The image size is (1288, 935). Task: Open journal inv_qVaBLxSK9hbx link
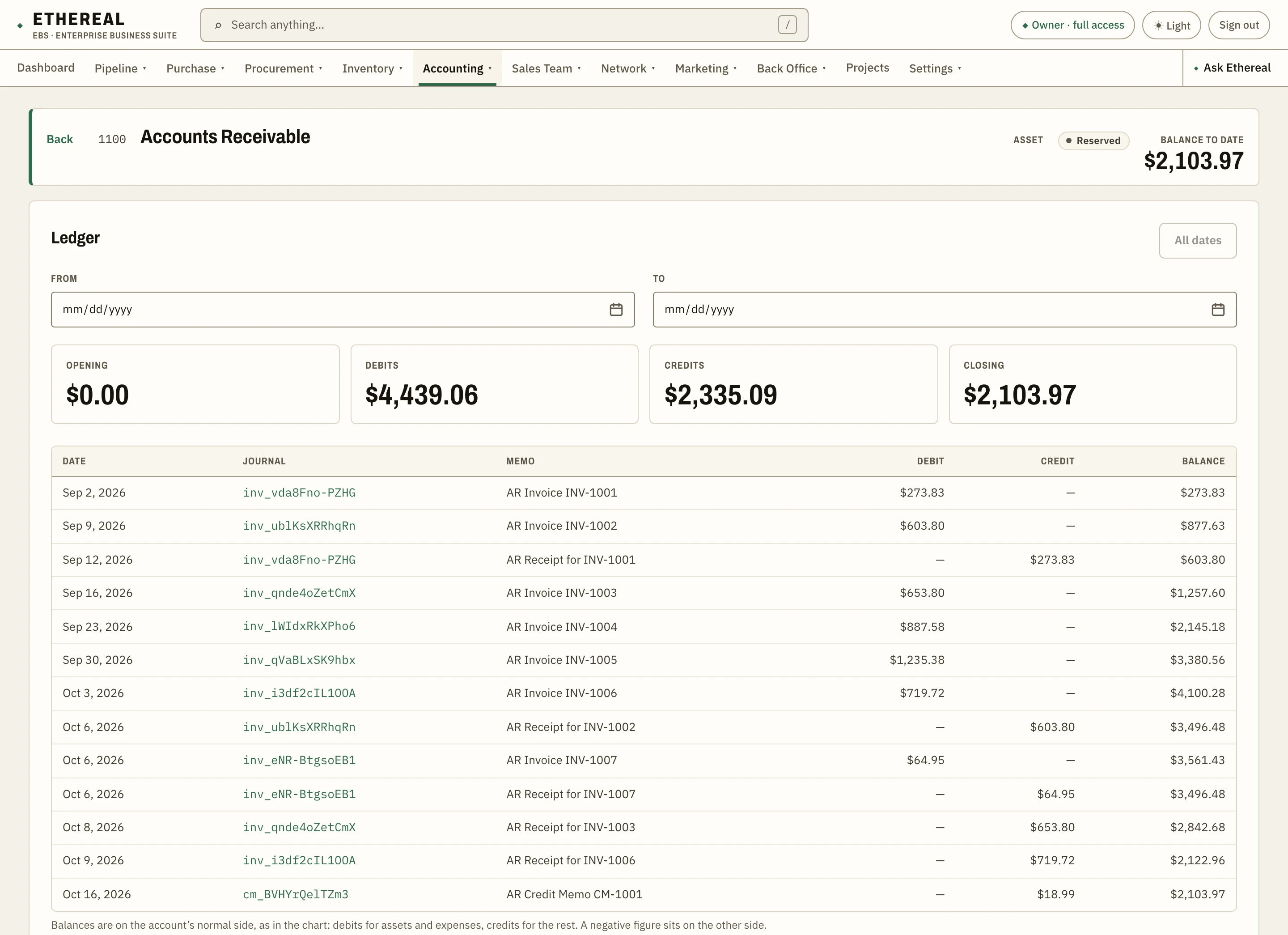point(299,659)
